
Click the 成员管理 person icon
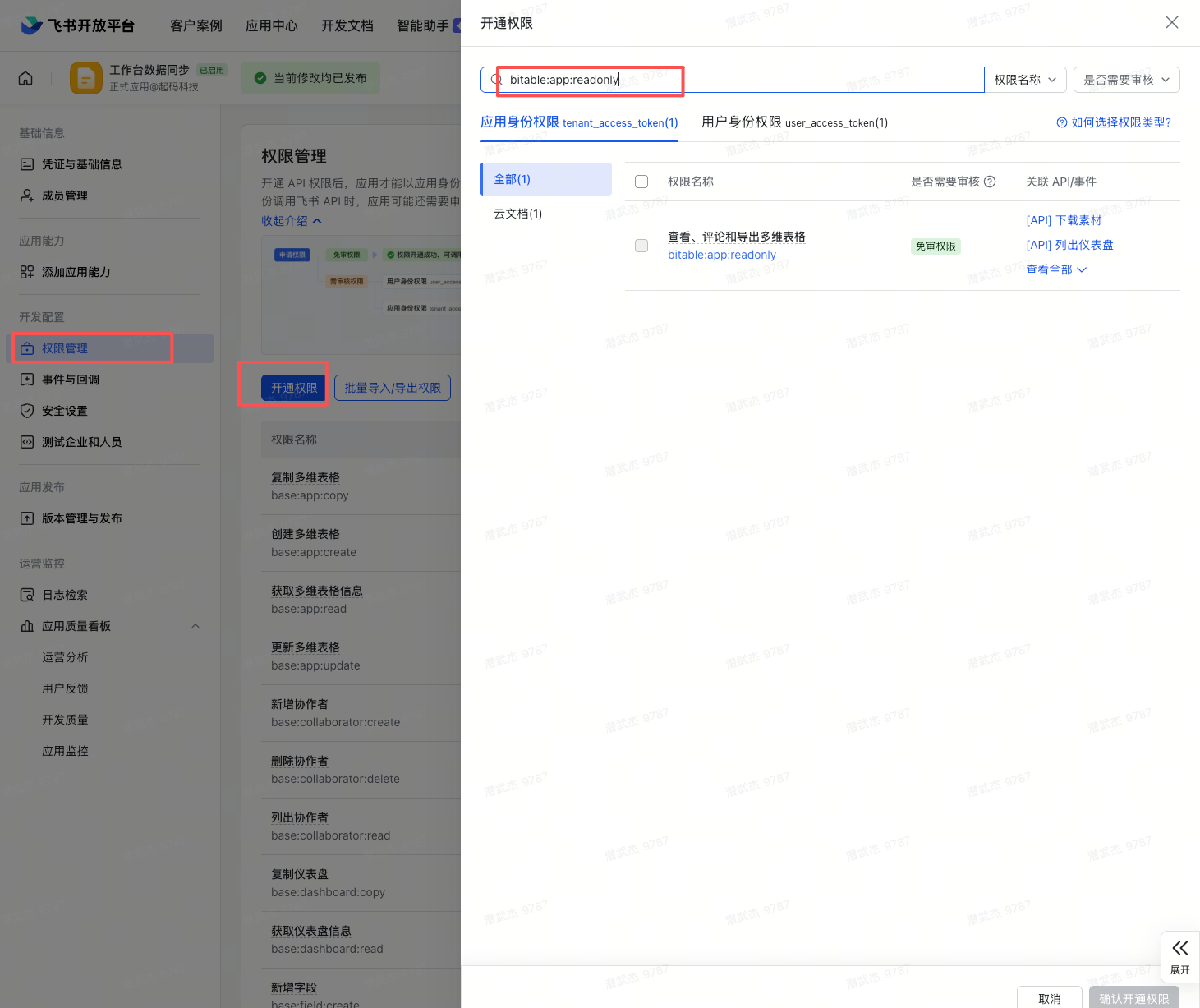coord(27,196)
